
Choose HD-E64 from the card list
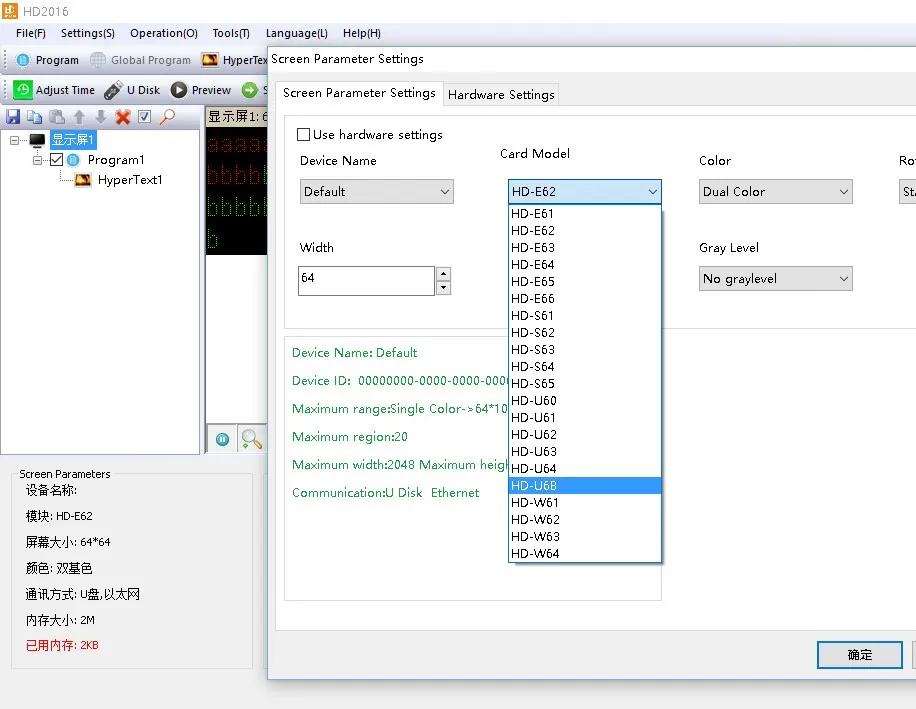pos(585,265)
